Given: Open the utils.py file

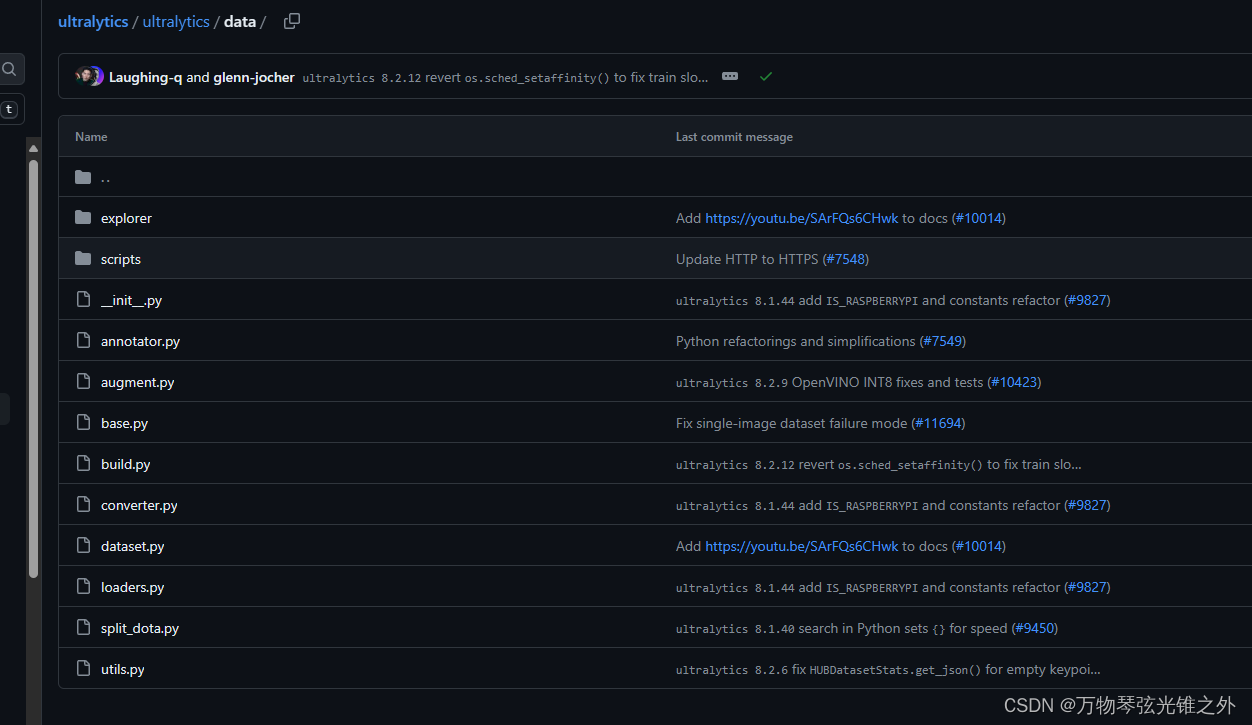Looking at the screenshot, I should 123,669.
